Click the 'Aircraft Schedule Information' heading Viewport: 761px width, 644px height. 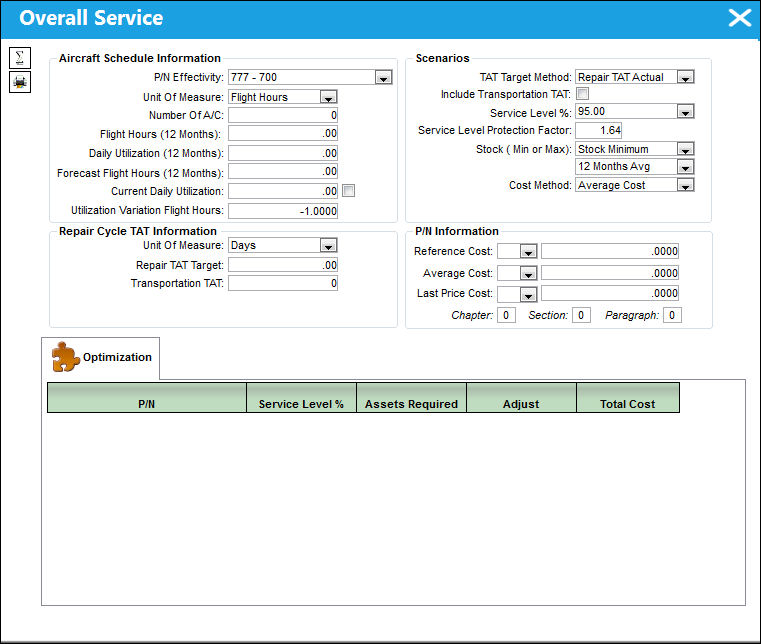point(140,58)
